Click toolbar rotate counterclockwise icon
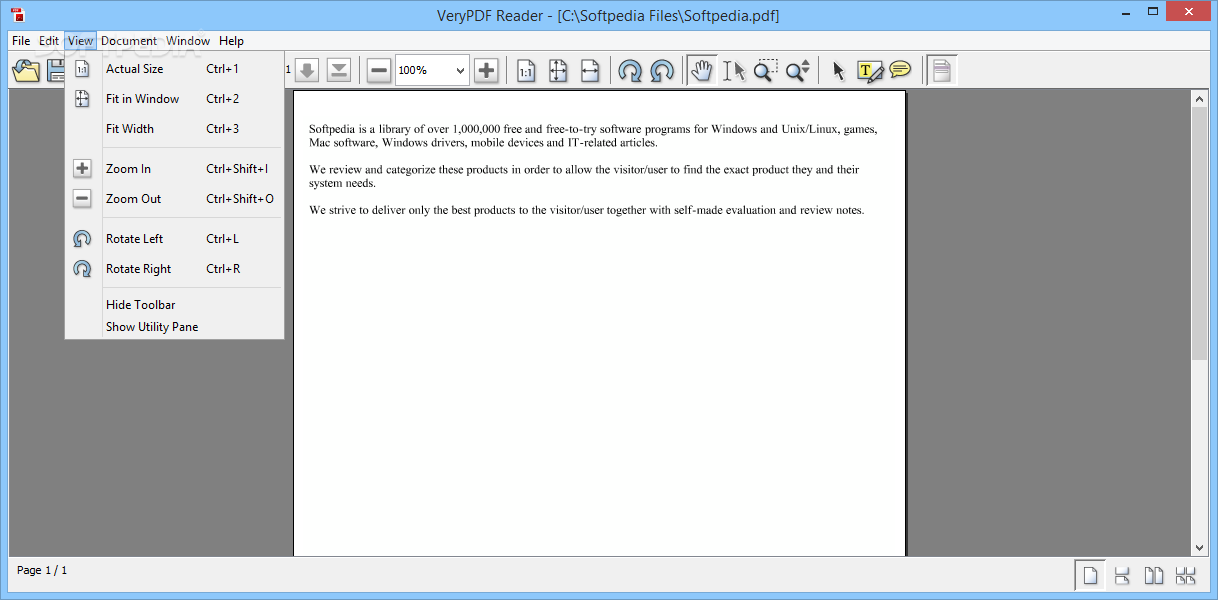Viewport: 1218px width, 600px height. tap(662, 70)
